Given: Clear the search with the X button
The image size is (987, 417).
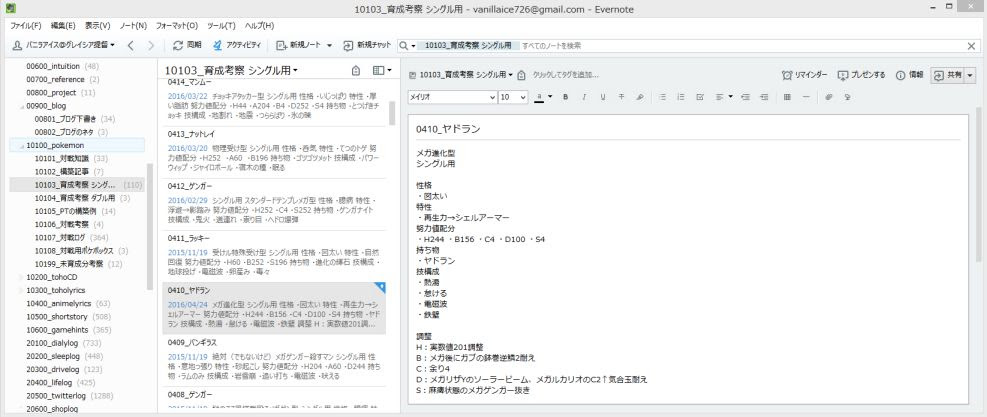Looking at the screenshot, I should (x=971, y=45).
